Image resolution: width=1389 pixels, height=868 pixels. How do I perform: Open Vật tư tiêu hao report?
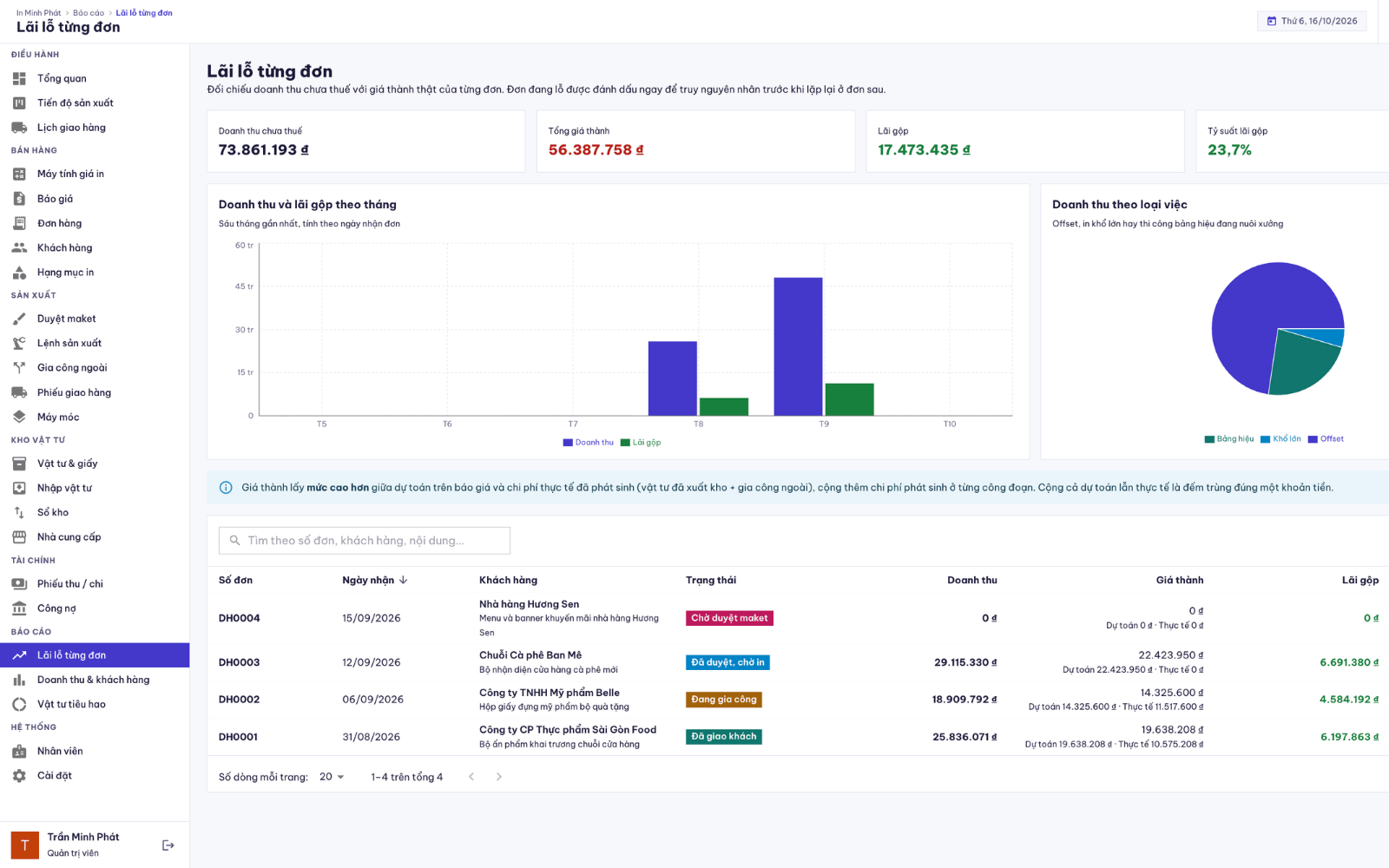pyautogui.click(x=95, y=704)
